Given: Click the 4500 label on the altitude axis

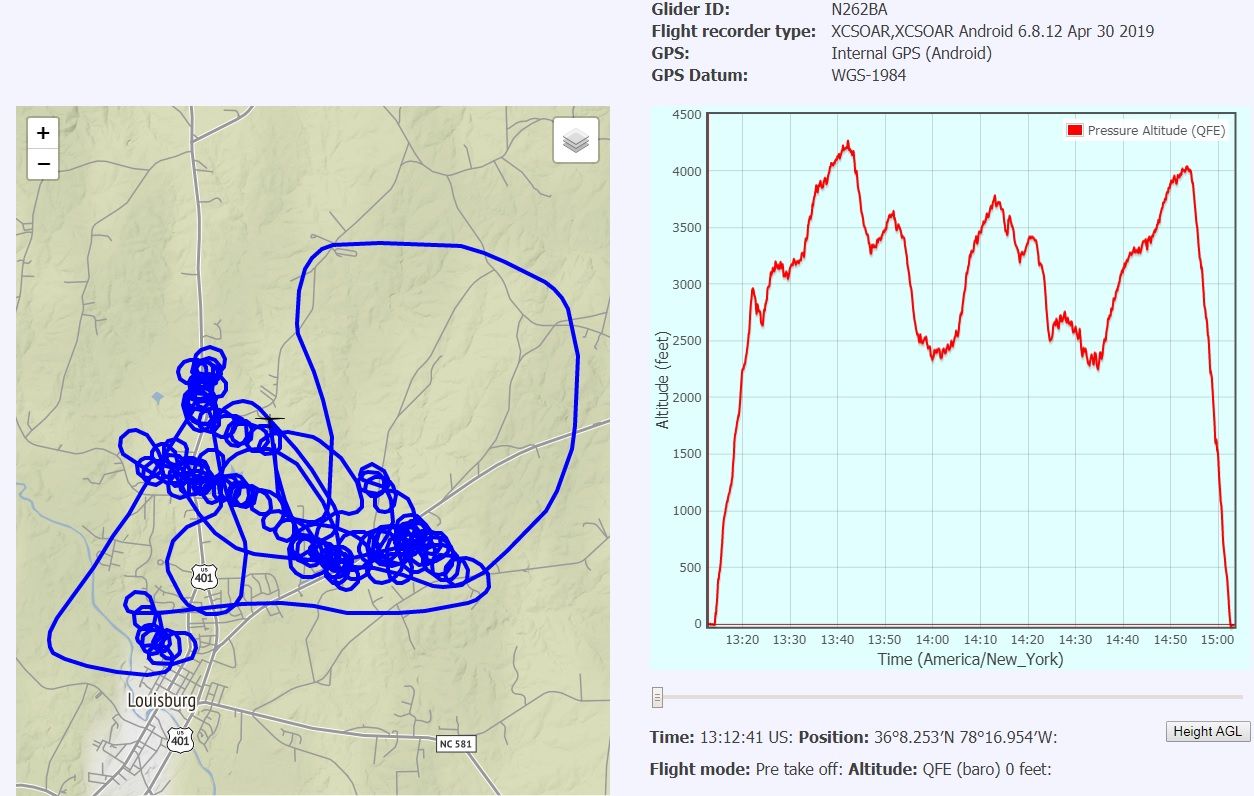Looking at the screenshot, I should click(x=687, y=114).
